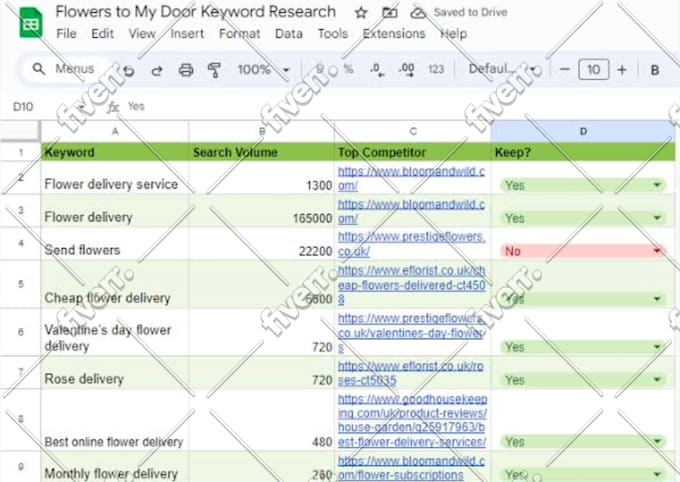Viewport: 680px width, 482px height.
Task: Increase decimal places button
Action: pyautogui.click(x=406, y=69)
